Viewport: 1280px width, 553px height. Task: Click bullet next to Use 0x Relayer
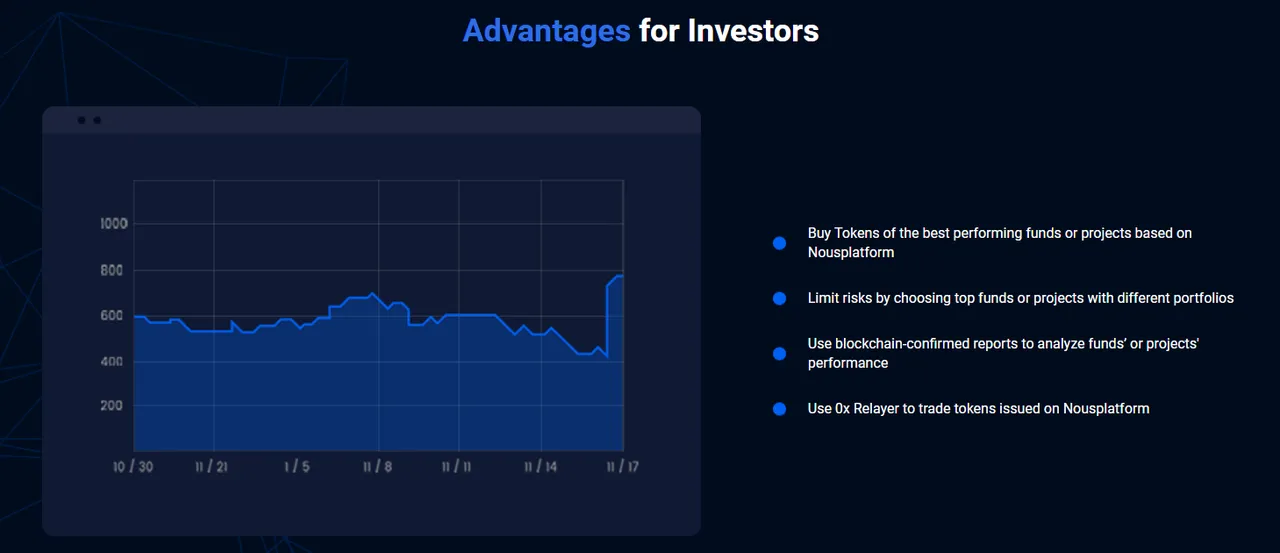tap(780, 409)
